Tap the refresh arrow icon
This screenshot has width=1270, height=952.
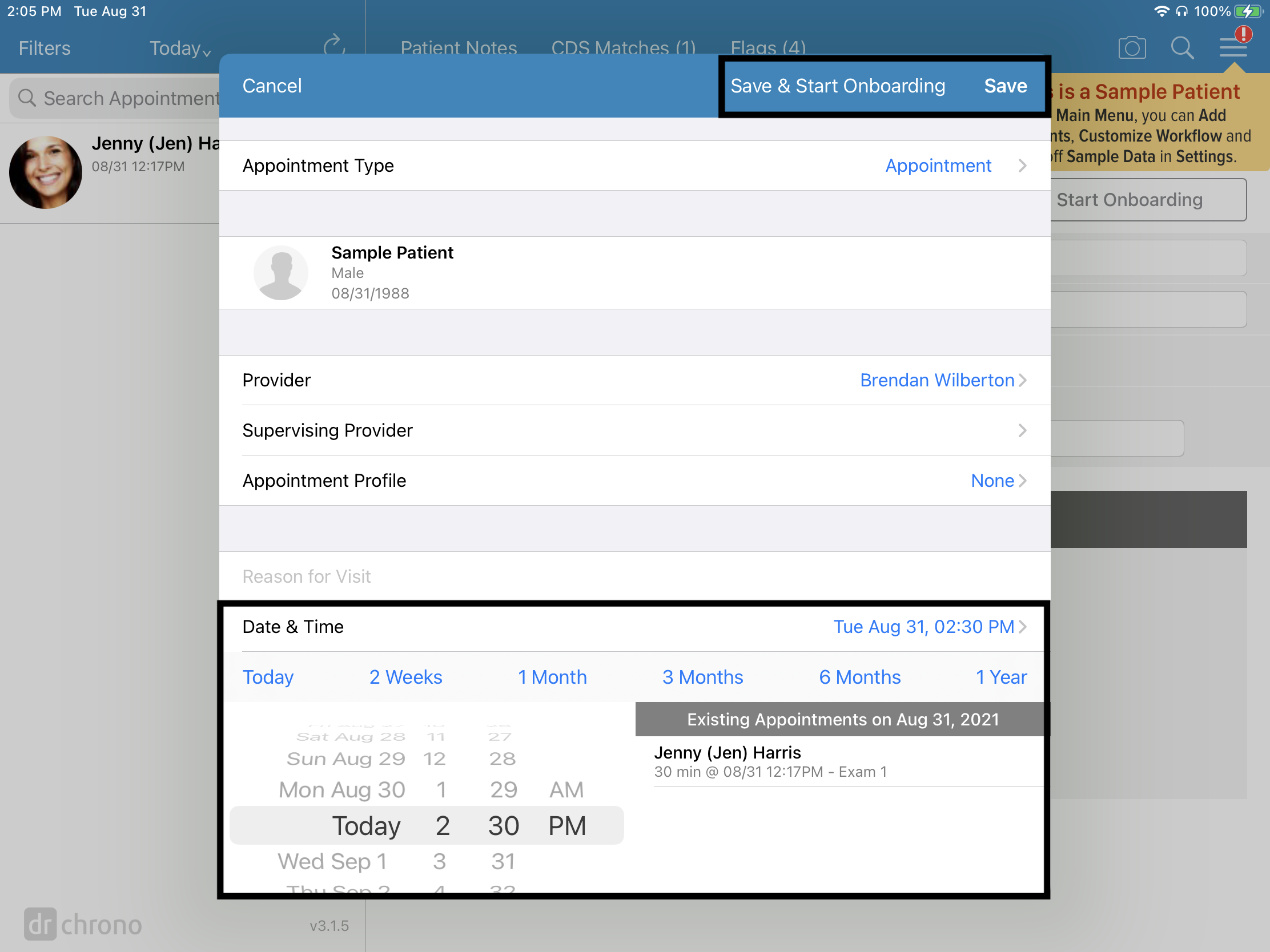tap(334, 46)
